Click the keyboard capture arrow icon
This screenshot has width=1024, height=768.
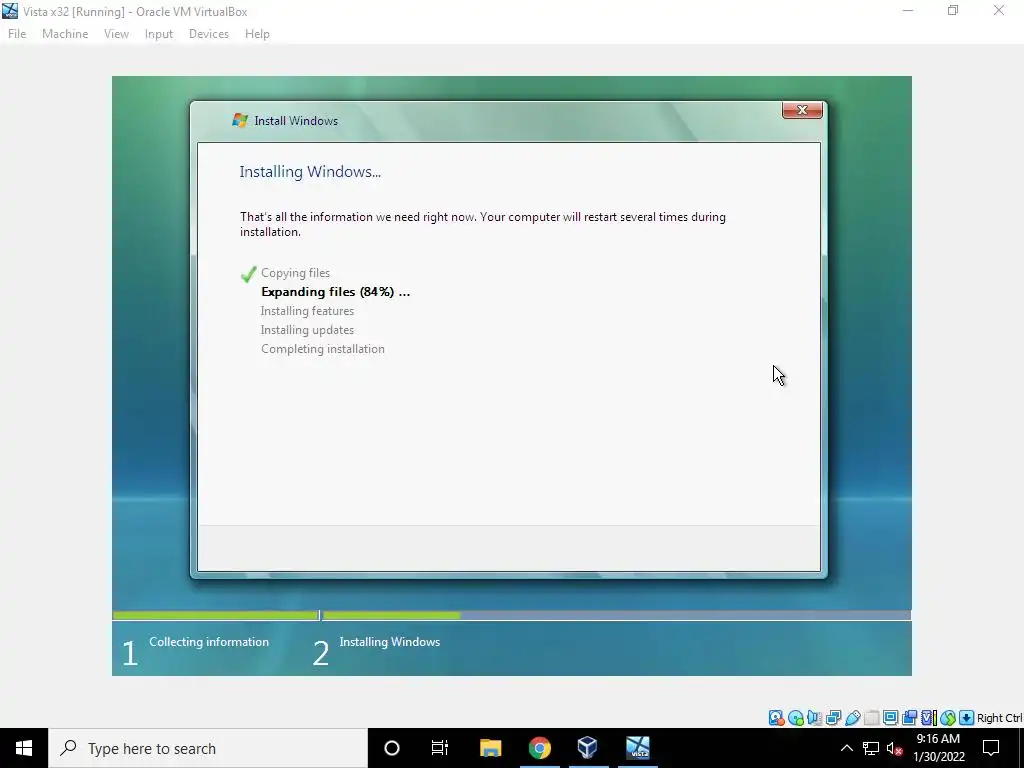click(967, 718)
